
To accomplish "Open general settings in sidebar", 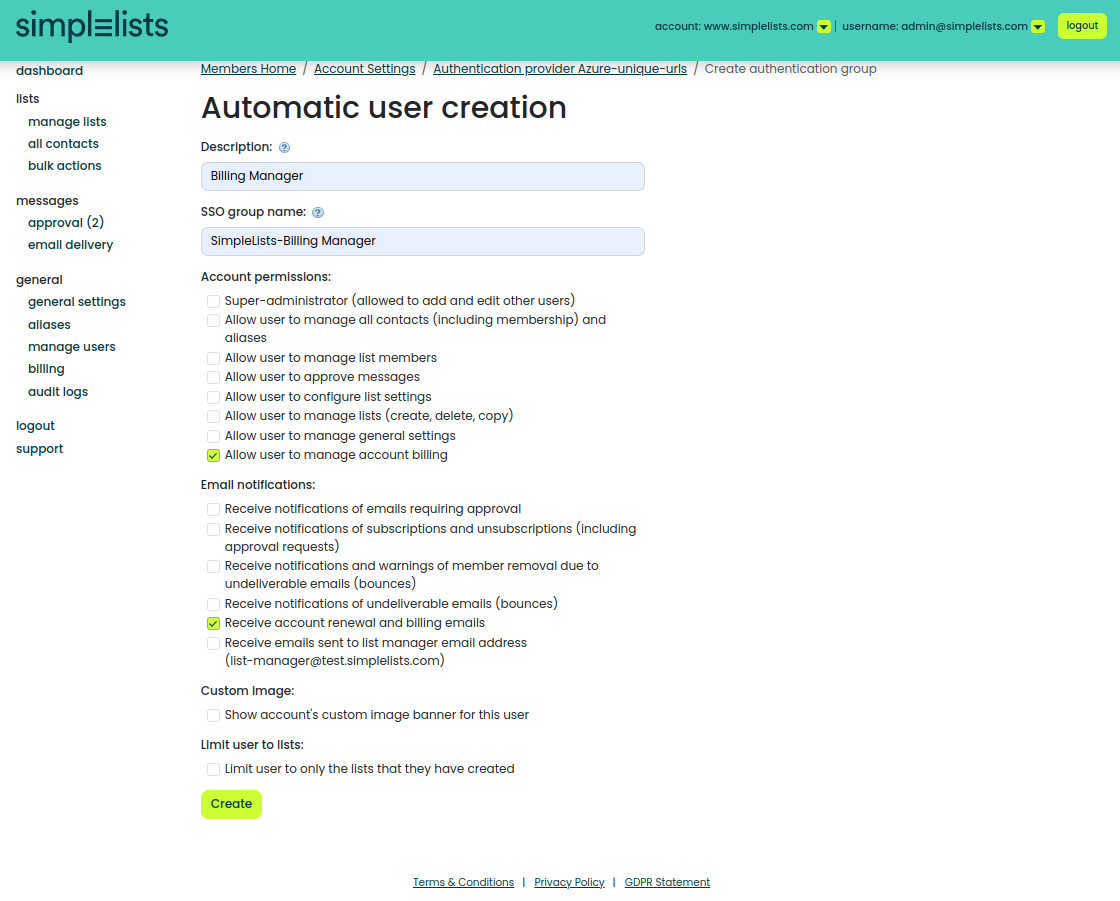I will 77,302.
